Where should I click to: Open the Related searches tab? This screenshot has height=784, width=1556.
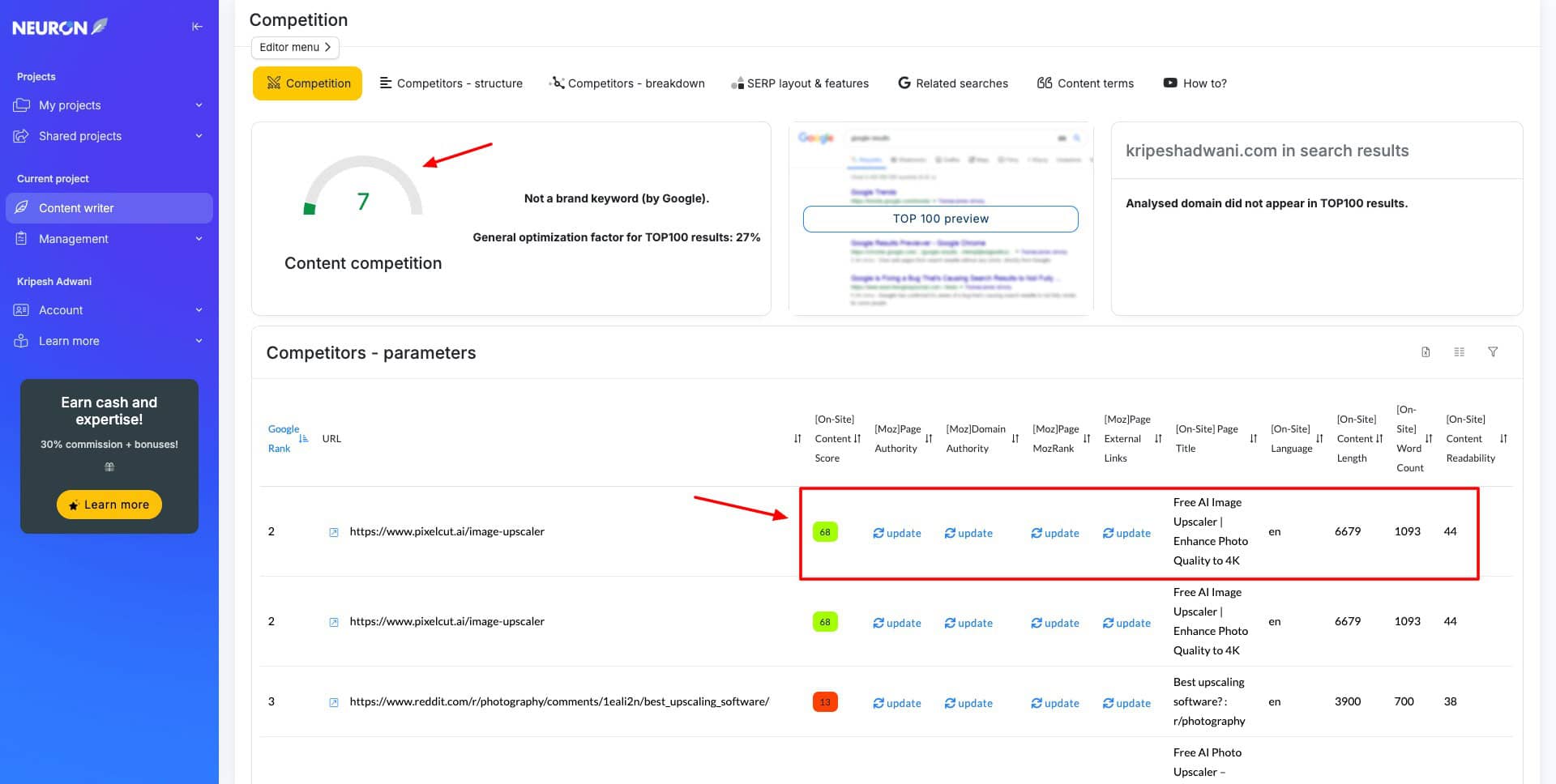tap(953, 83)
